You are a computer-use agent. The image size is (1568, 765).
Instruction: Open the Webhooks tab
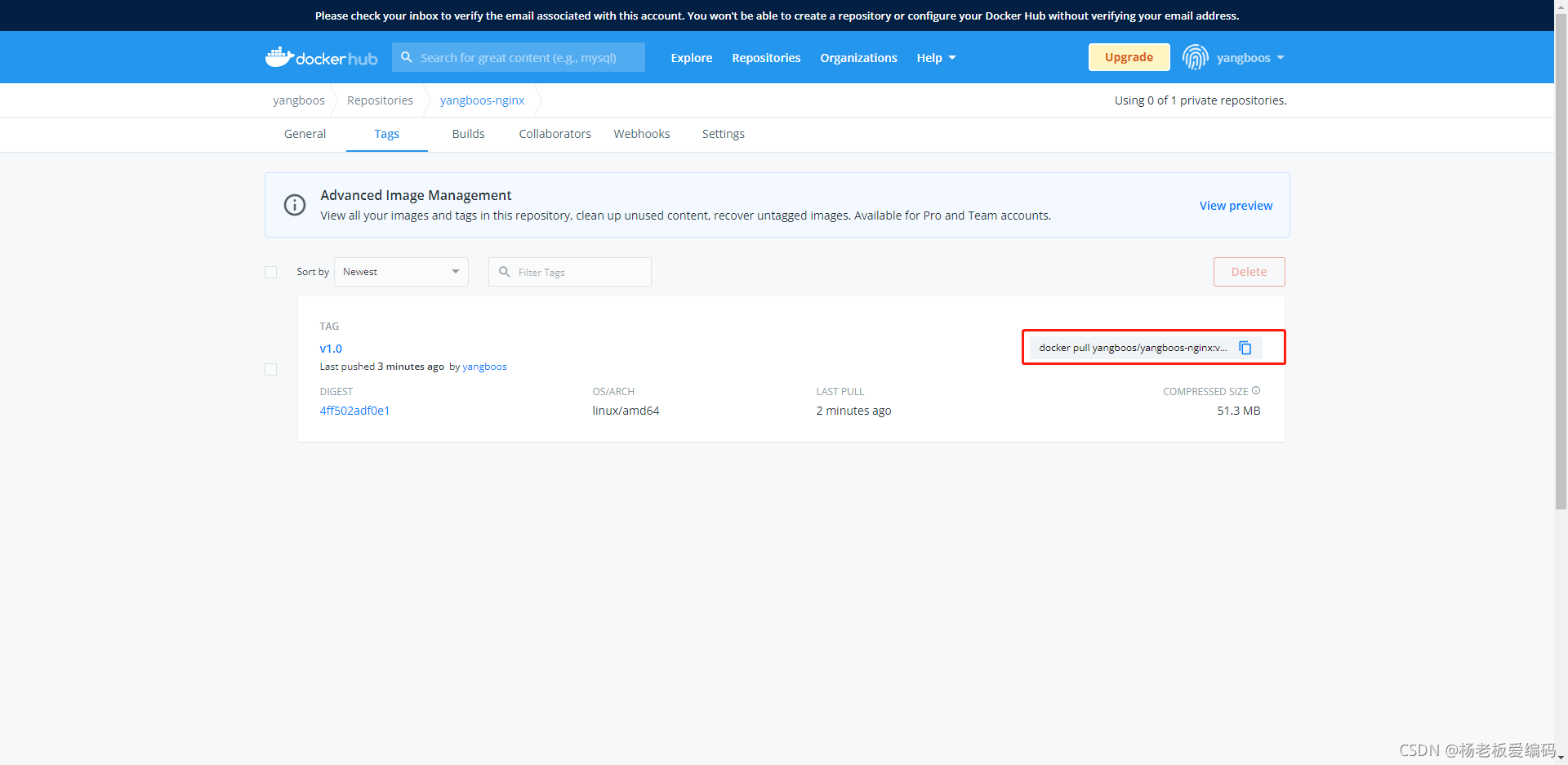(642, 134)
